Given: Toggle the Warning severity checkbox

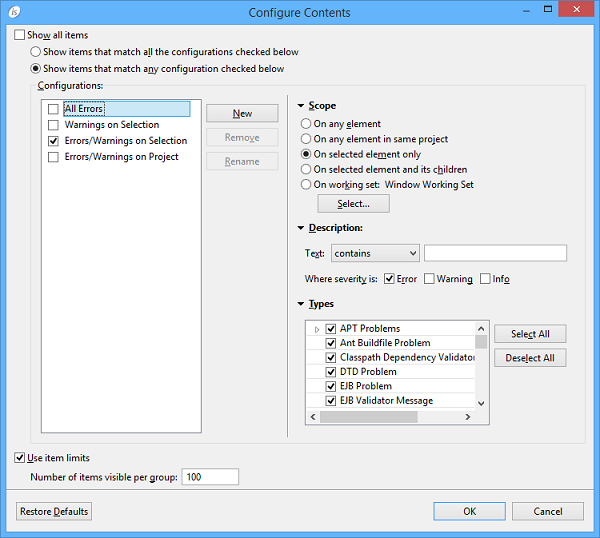Looking at the screenshot, I should coord(429,279).
